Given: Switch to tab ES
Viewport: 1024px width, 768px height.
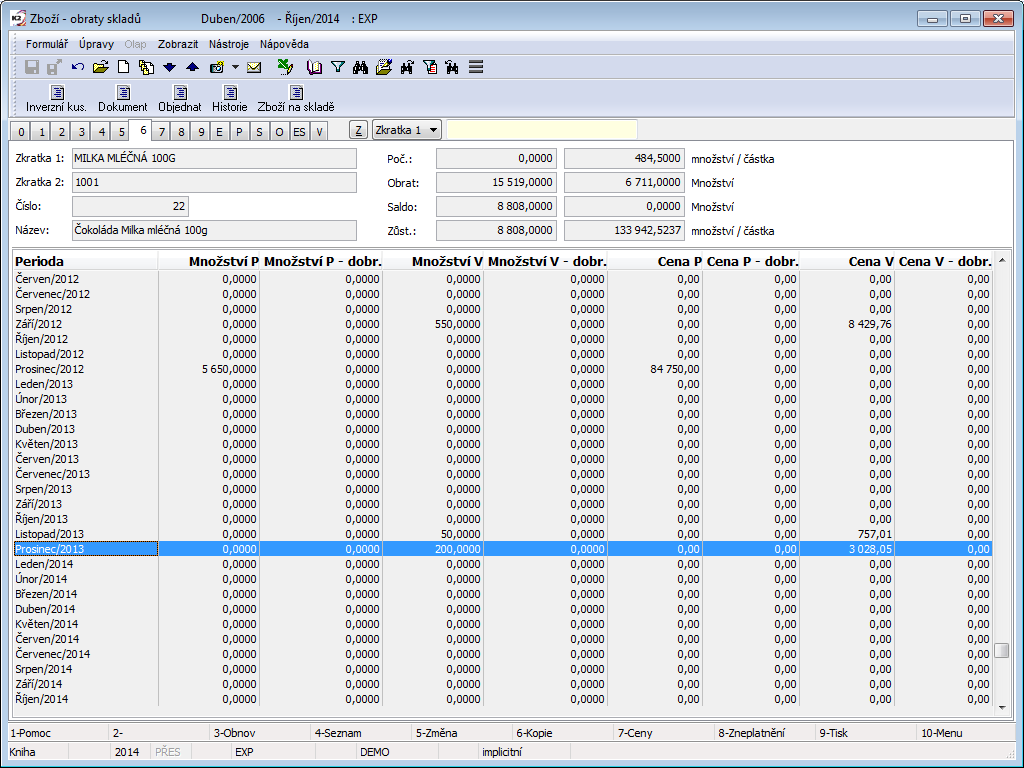Looking at the screenshot, I should coord(299,132).
